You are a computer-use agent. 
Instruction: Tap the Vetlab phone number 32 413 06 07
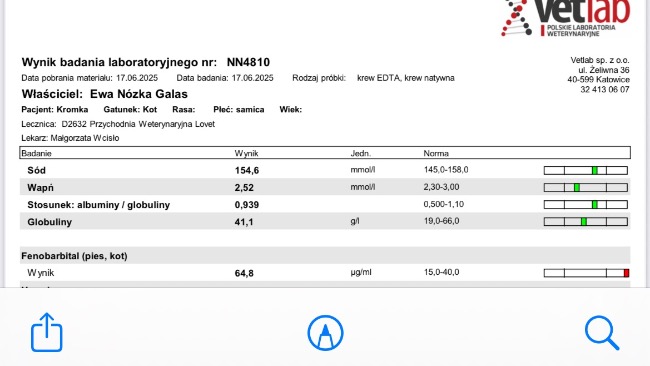(x=604, y=90)
